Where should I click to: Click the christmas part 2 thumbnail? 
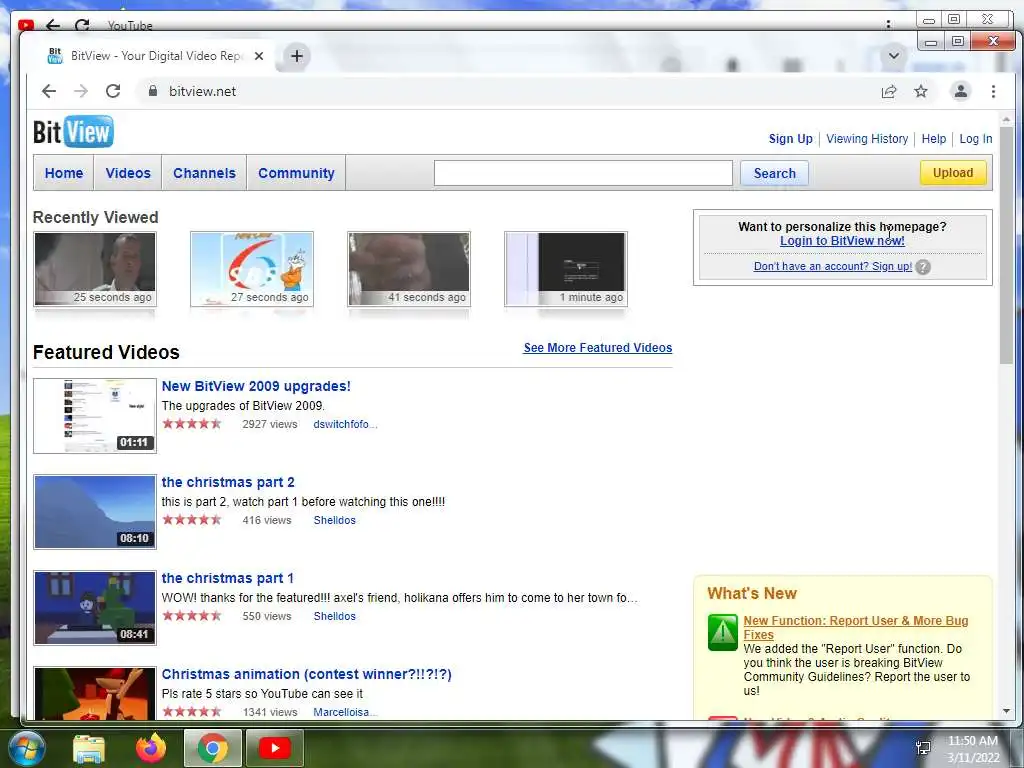95,512
